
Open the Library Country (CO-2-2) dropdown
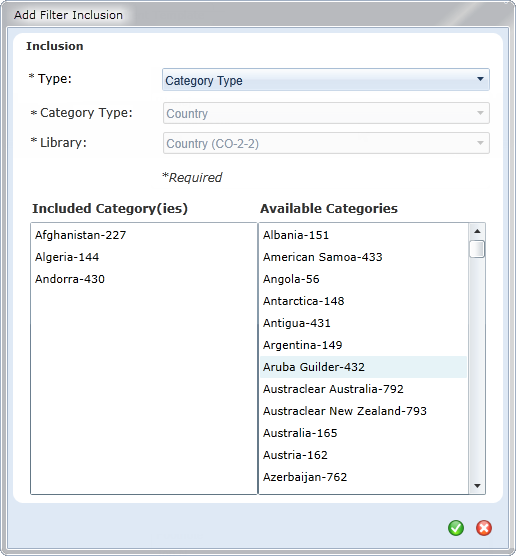[x=326, y=143]
